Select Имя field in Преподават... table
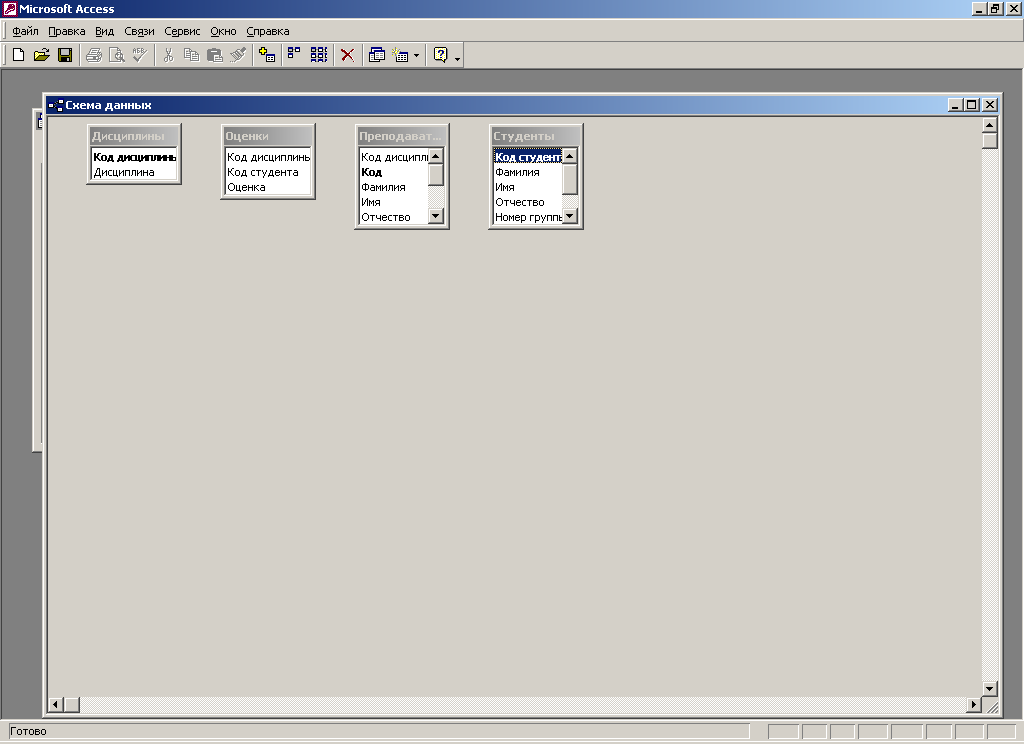 click(394, 202)
